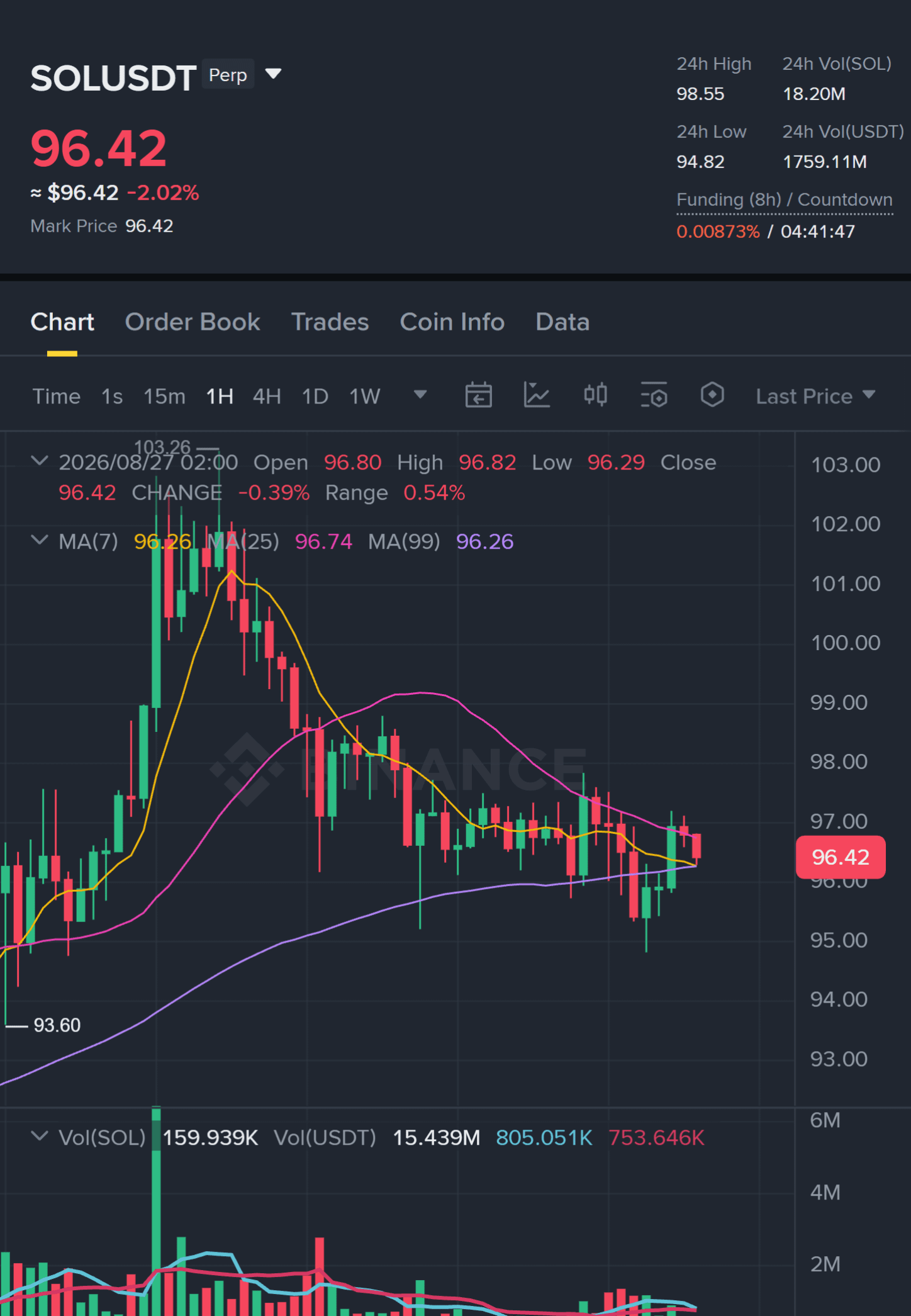Image resolution: width=911 pixels, height=1316 pixels.
Task: Click the current price tag 96.42 on axis
Action: tap(841, 857)
